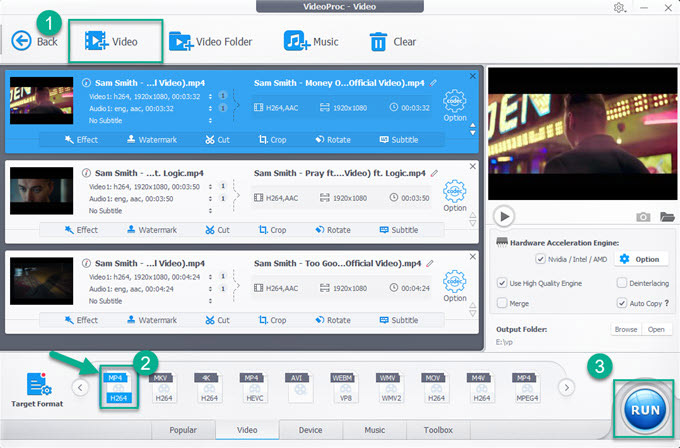Cut the Logic.mp4 video
Image resolution: width=680 pixels, height=448 pixels.
(x=217, y=230)
